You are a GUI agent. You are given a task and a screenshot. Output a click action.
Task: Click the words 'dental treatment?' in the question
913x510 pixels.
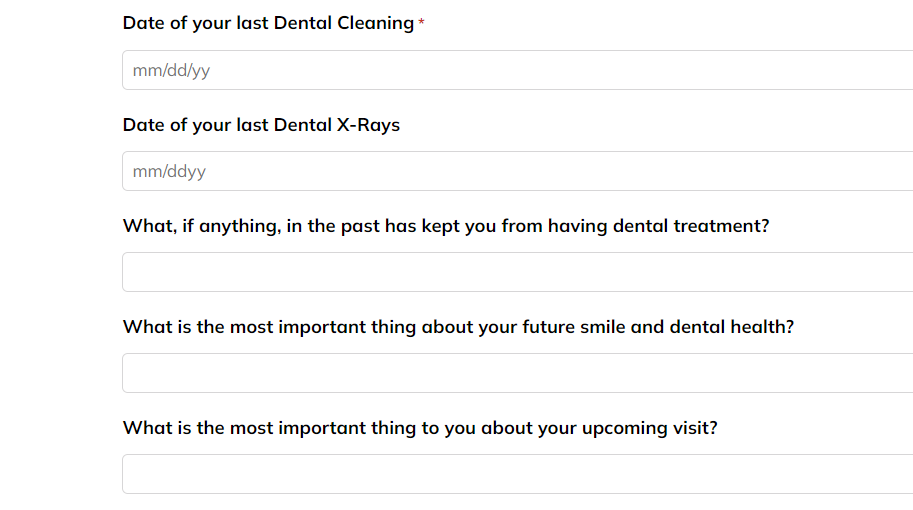point(691,226)
